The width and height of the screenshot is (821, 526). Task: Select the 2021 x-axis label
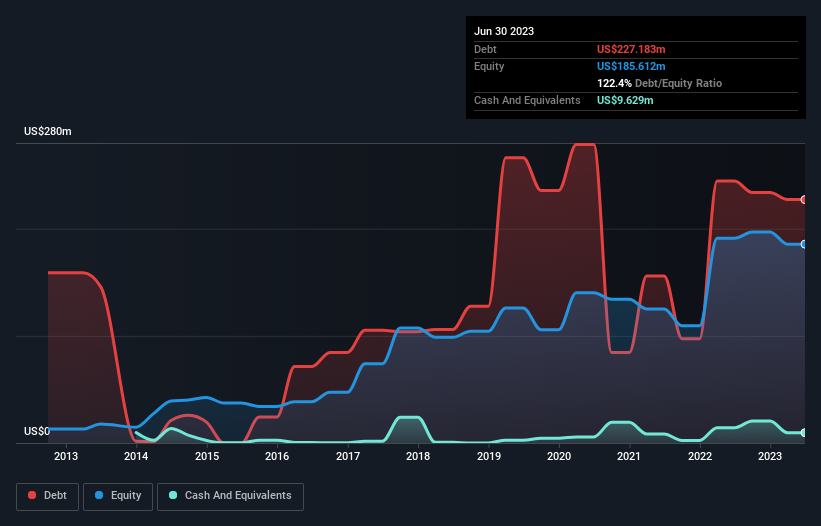coord(629,456)
